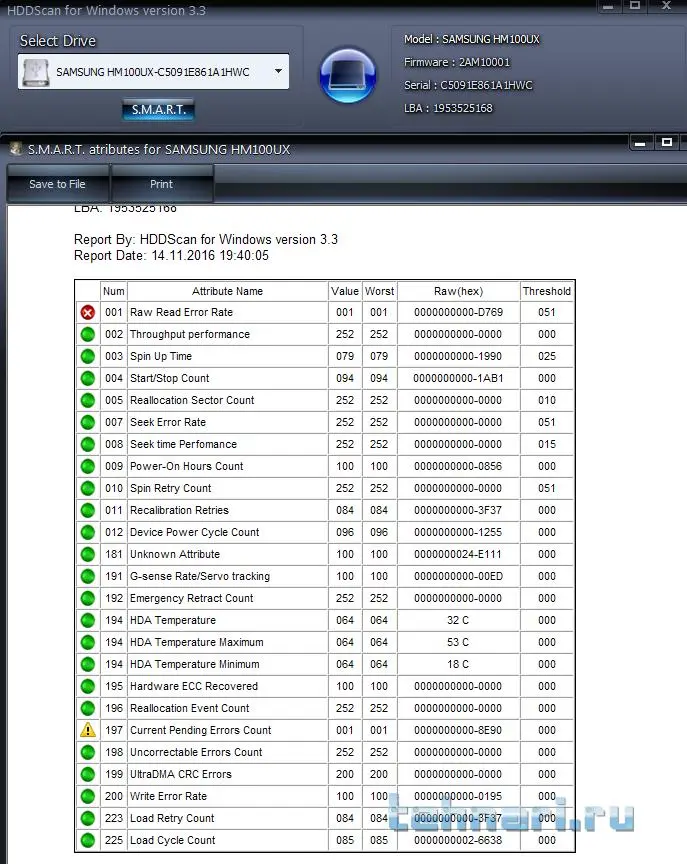Click the Num column header
Screen dimensions: 687x864
pyautogui.click(x=114, y=291)
